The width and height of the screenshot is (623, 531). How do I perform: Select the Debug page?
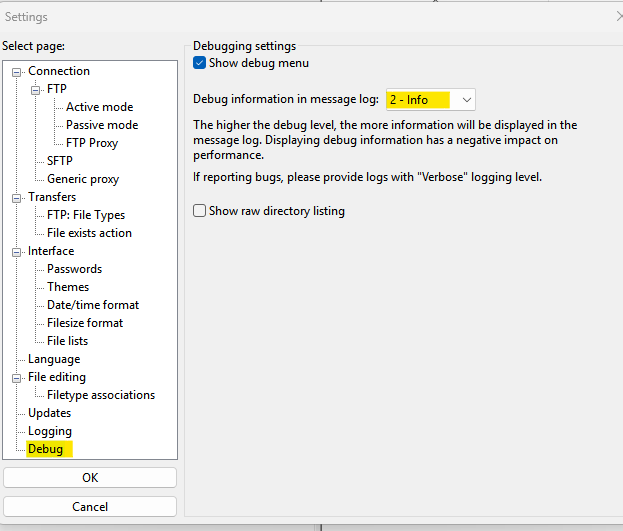[x=45, y=449]
